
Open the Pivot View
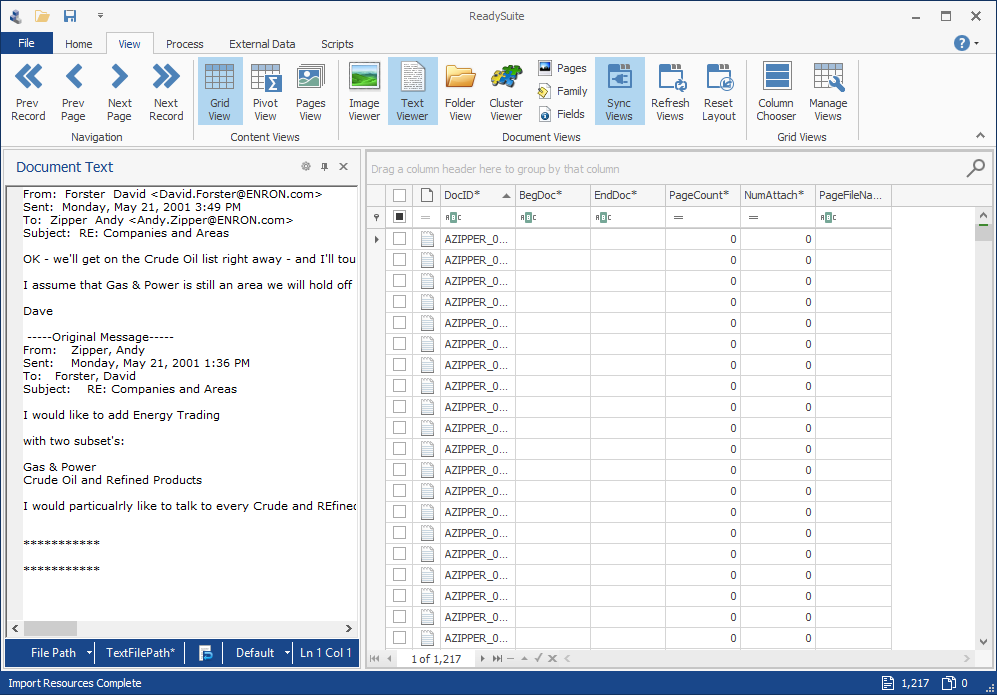pyautogui.click(x=265, y=92)
